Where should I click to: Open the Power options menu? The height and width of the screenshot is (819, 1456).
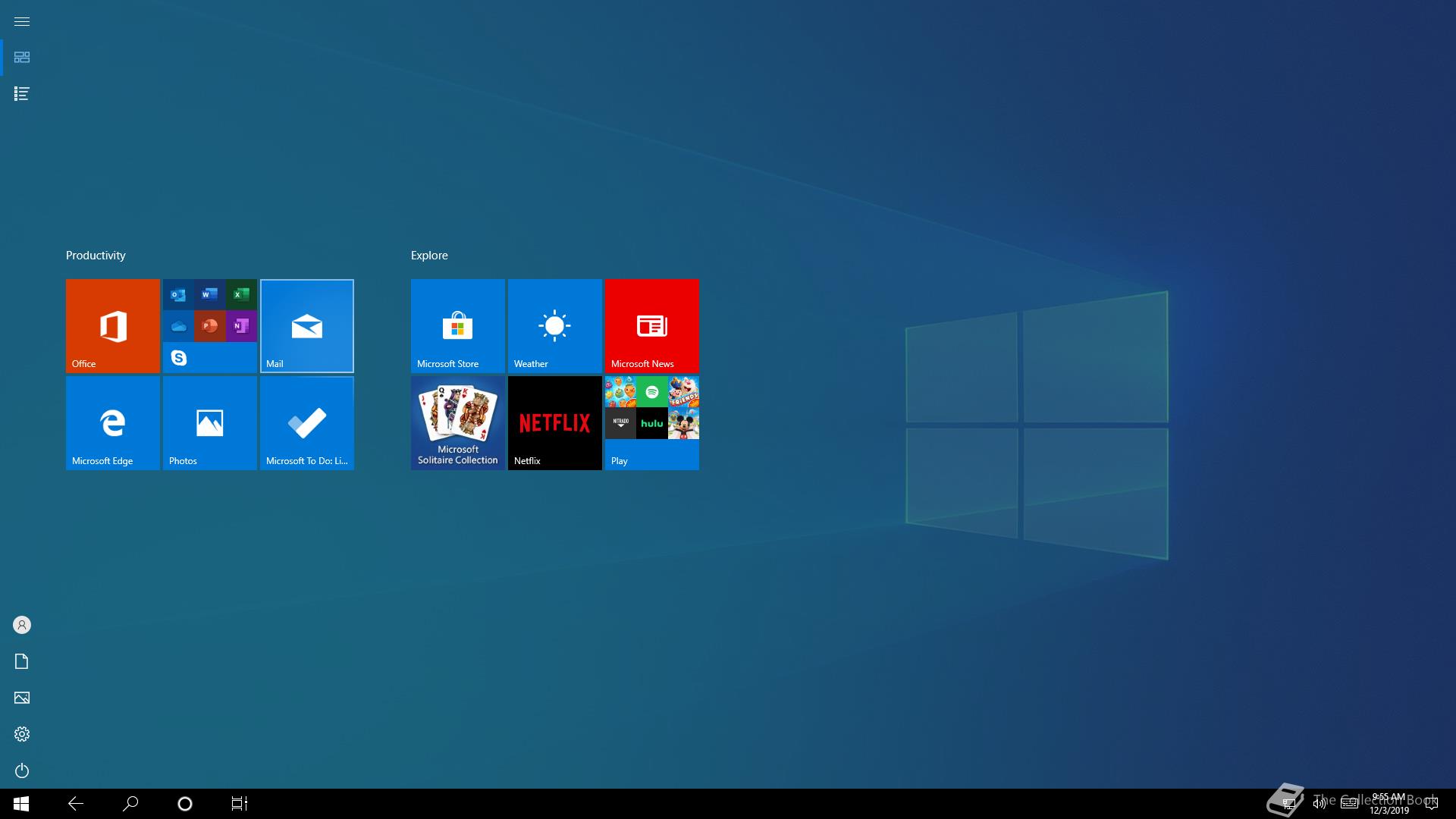pos(22,770)
